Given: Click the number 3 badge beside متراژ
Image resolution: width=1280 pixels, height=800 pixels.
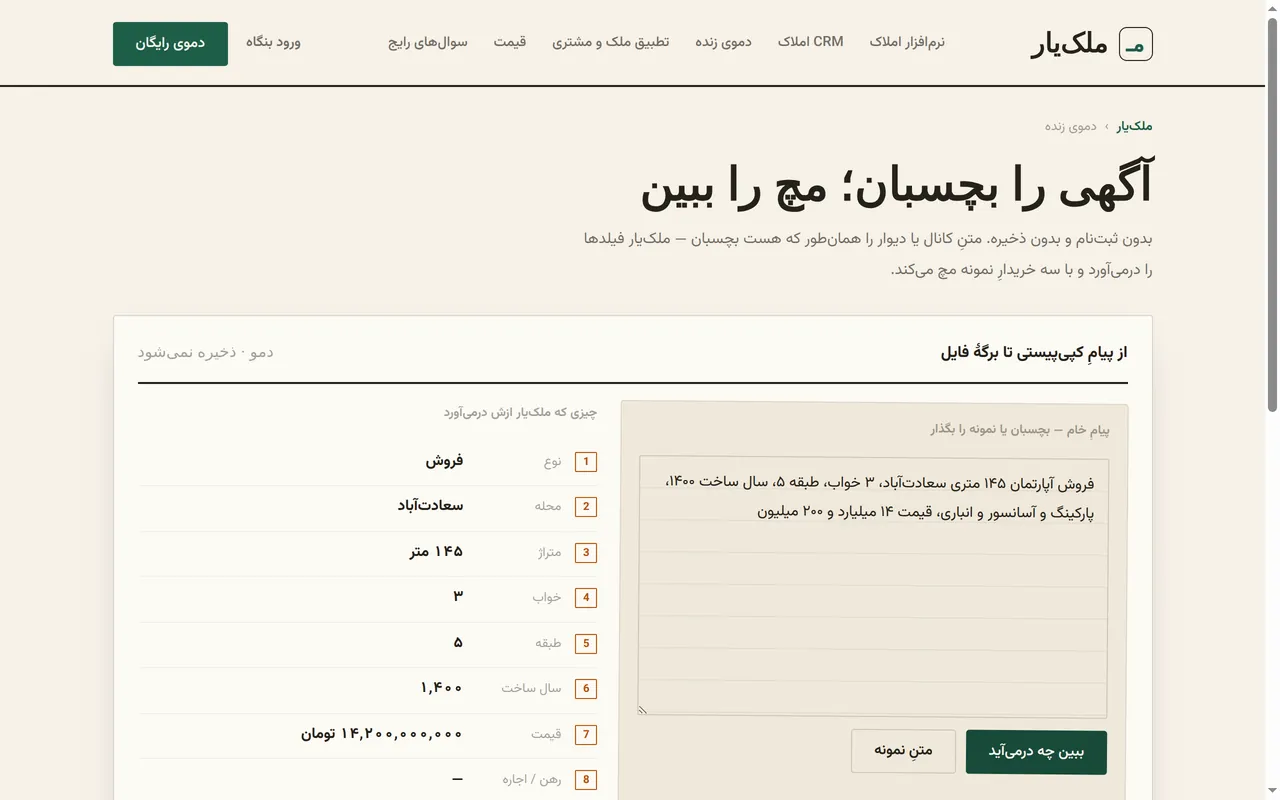Looking at the screenshot, I should click(x=586, y=553).
